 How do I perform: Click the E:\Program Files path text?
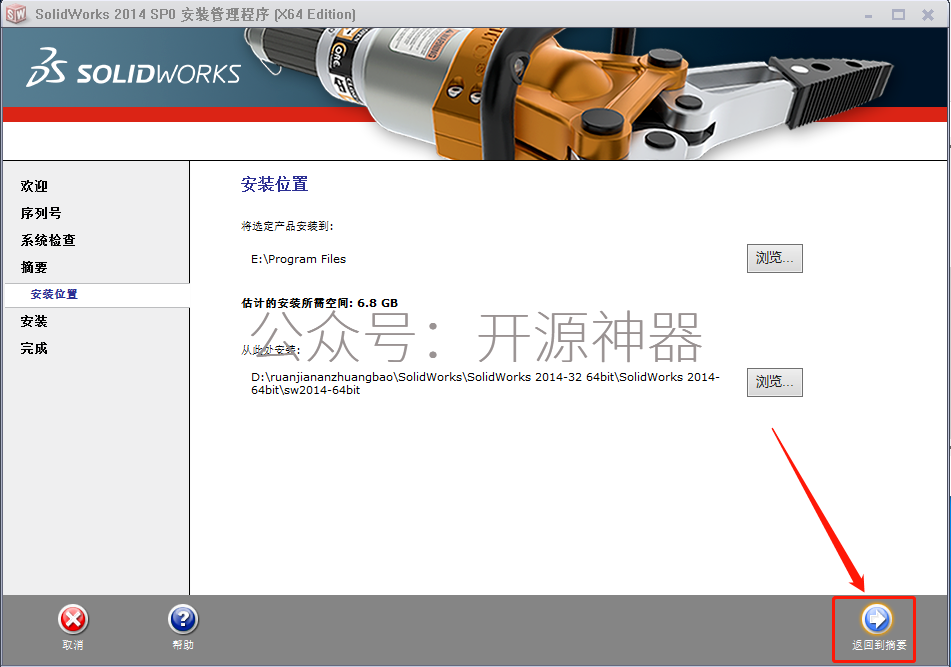(298, 259)
